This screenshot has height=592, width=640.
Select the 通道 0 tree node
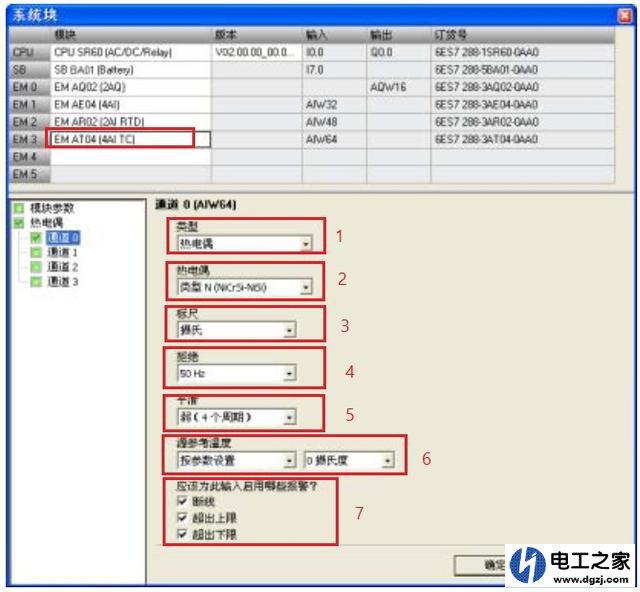tap(61, 238)
